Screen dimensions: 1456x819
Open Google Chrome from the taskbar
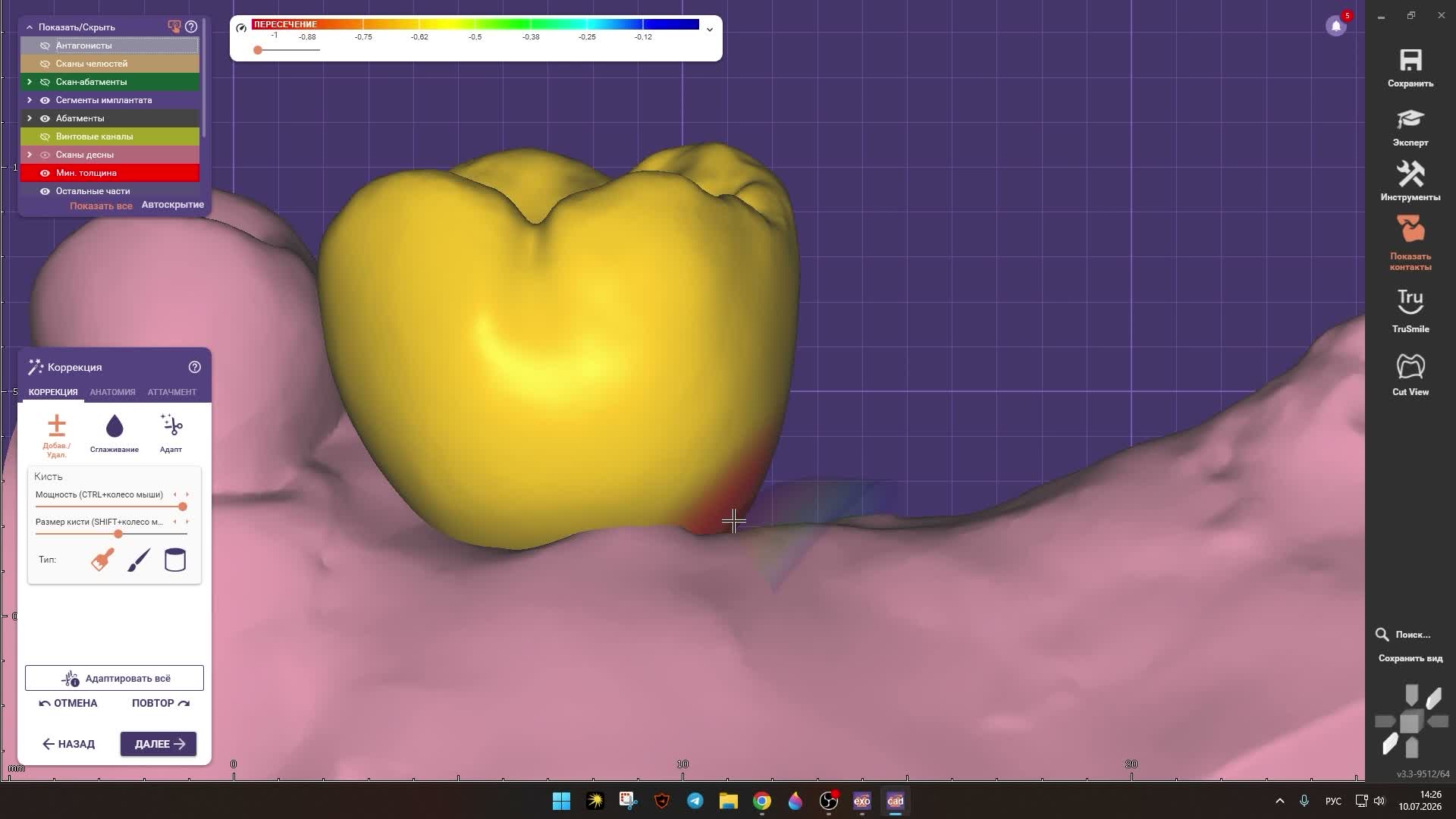coord(762,801)
